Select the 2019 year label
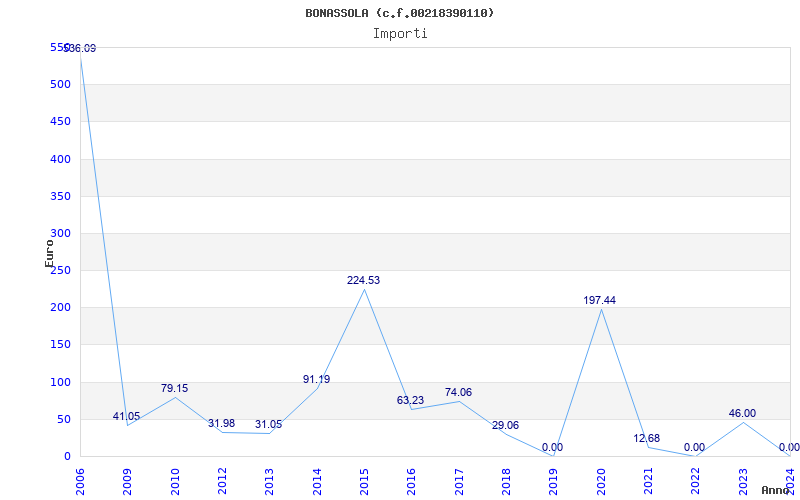 tap(554, 481)
